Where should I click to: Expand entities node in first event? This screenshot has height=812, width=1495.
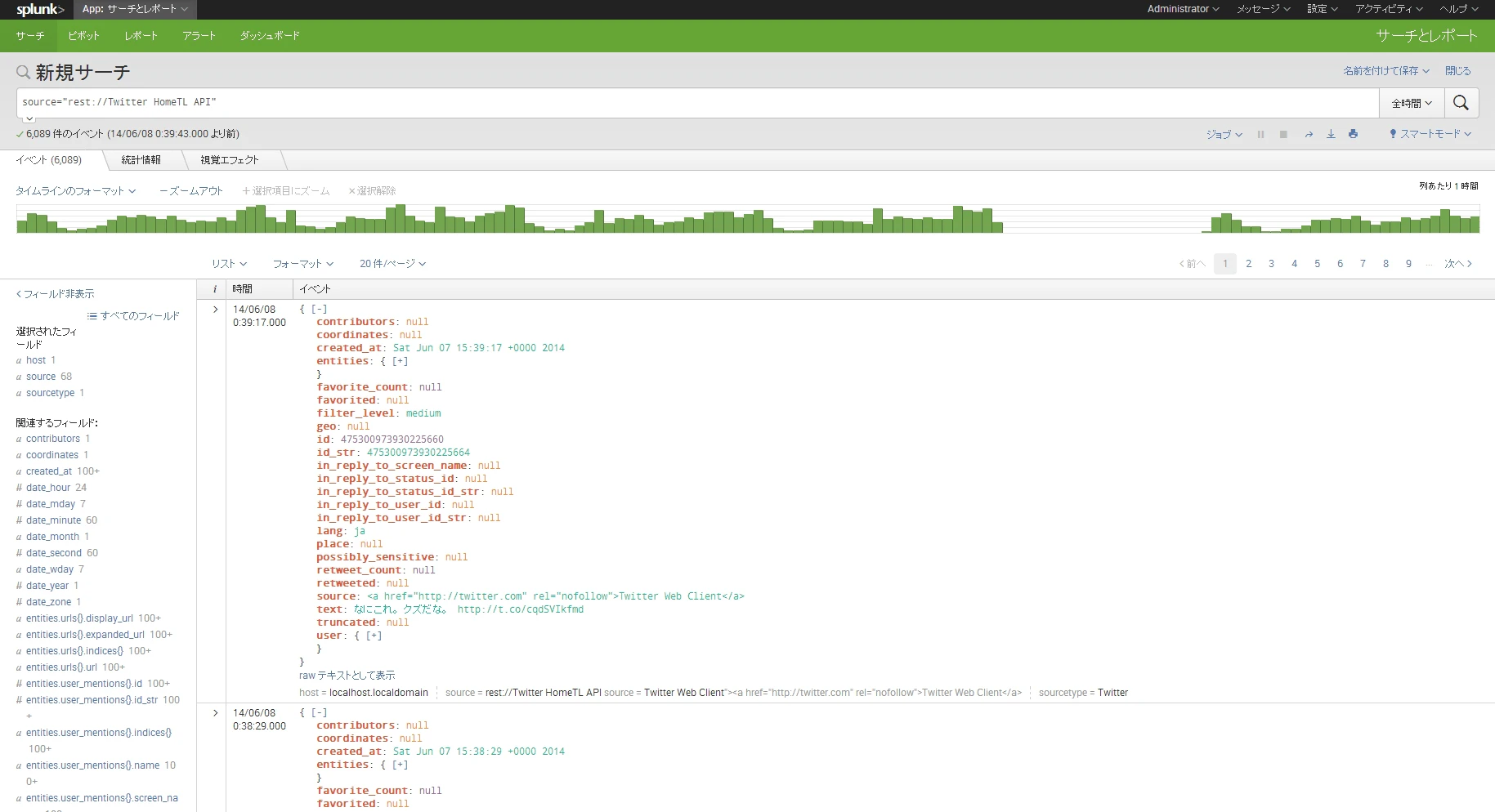point(400,361)
